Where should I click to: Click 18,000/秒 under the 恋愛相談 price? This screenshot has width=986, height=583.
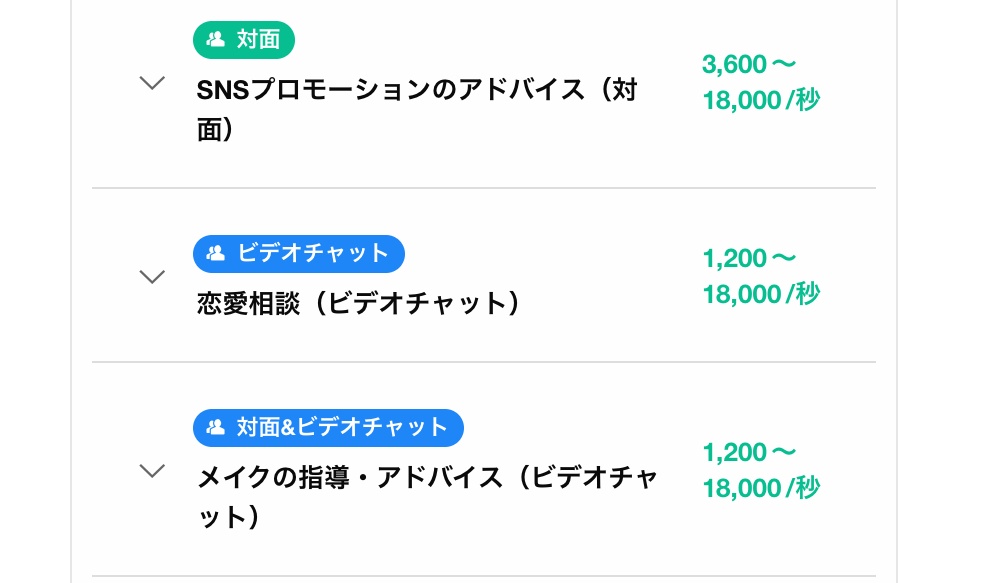coord(761,294)
